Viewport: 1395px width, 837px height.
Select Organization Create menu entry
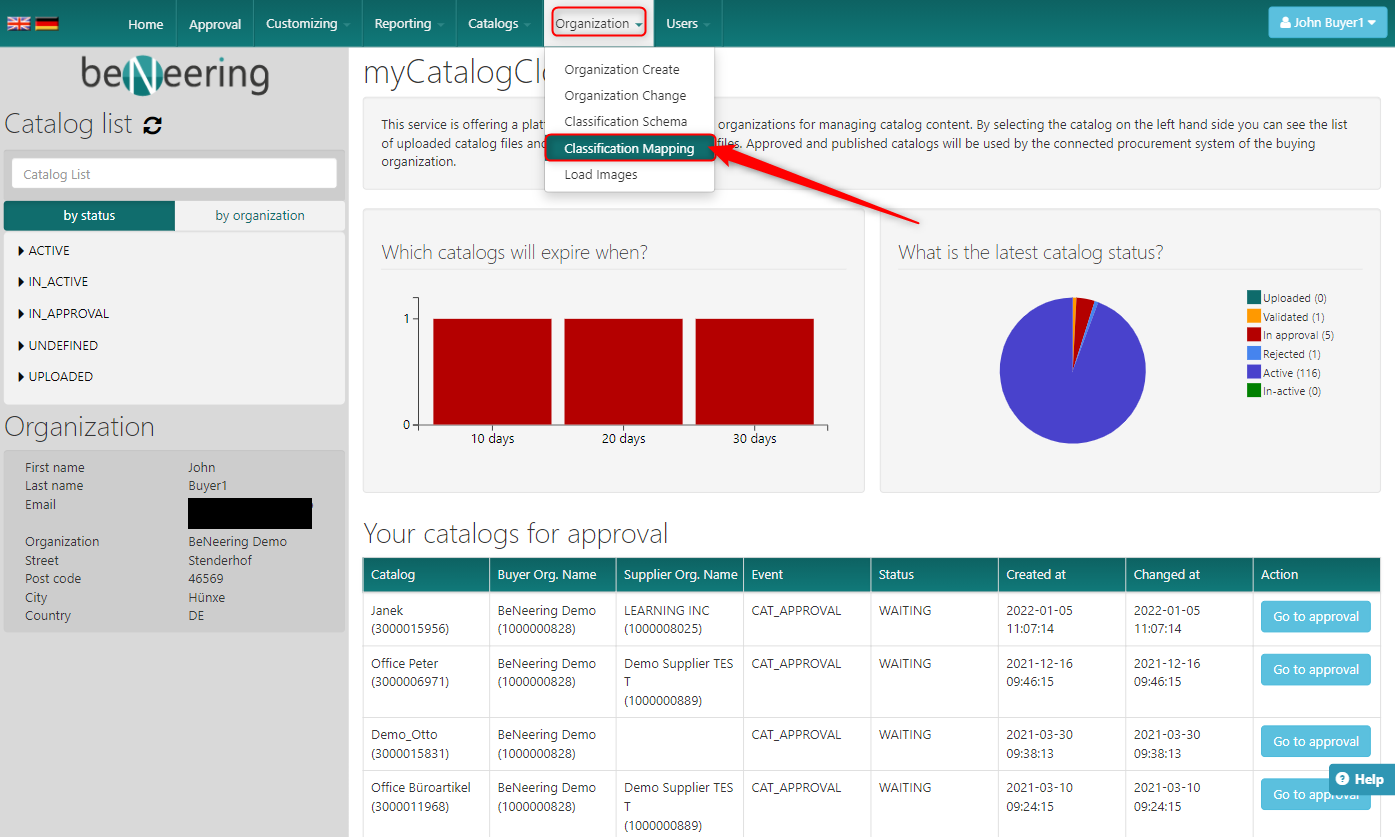pyautogui.click(x=621, y=70)
